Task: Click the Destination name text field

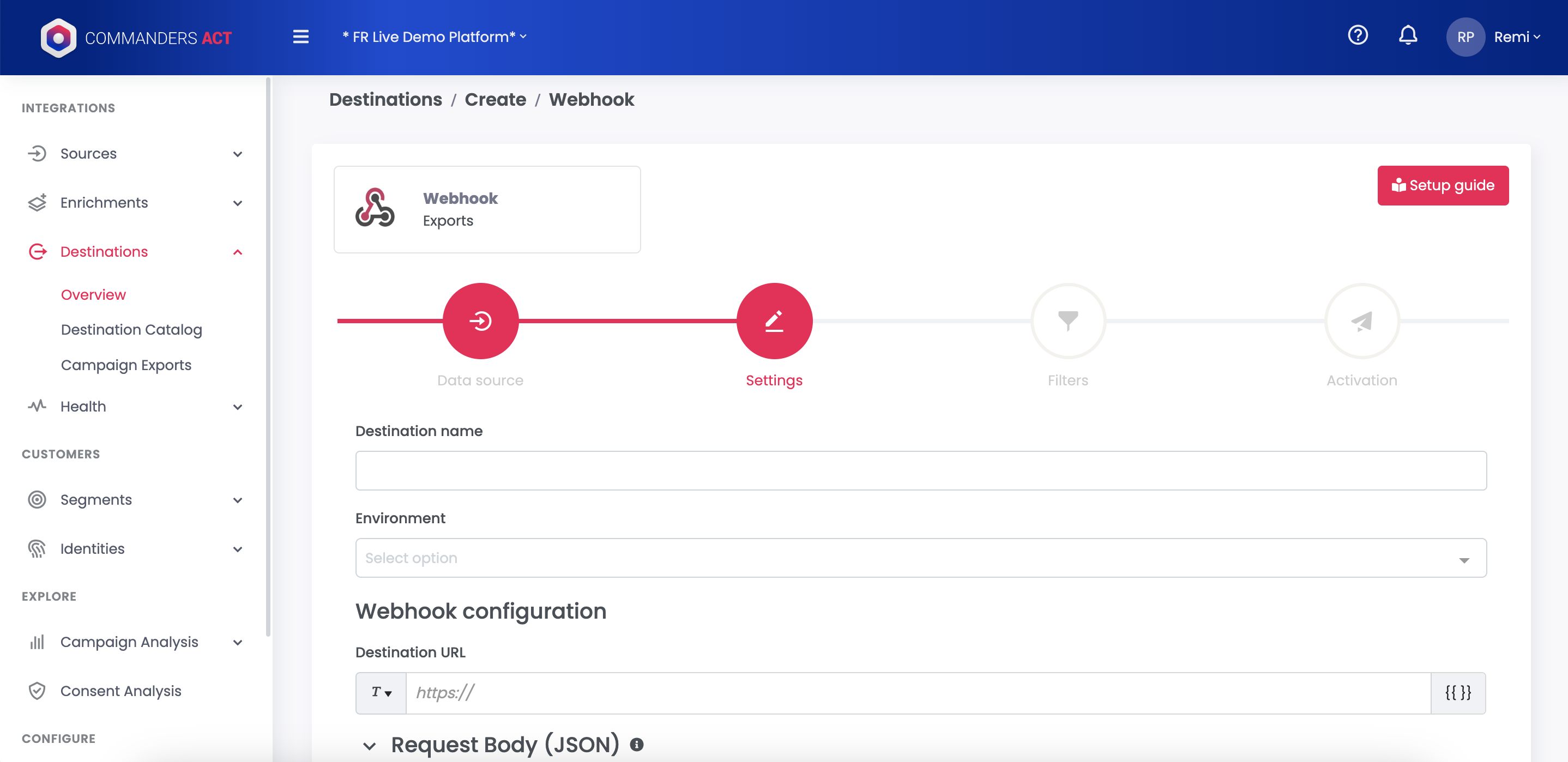Action: click(920, 470)
